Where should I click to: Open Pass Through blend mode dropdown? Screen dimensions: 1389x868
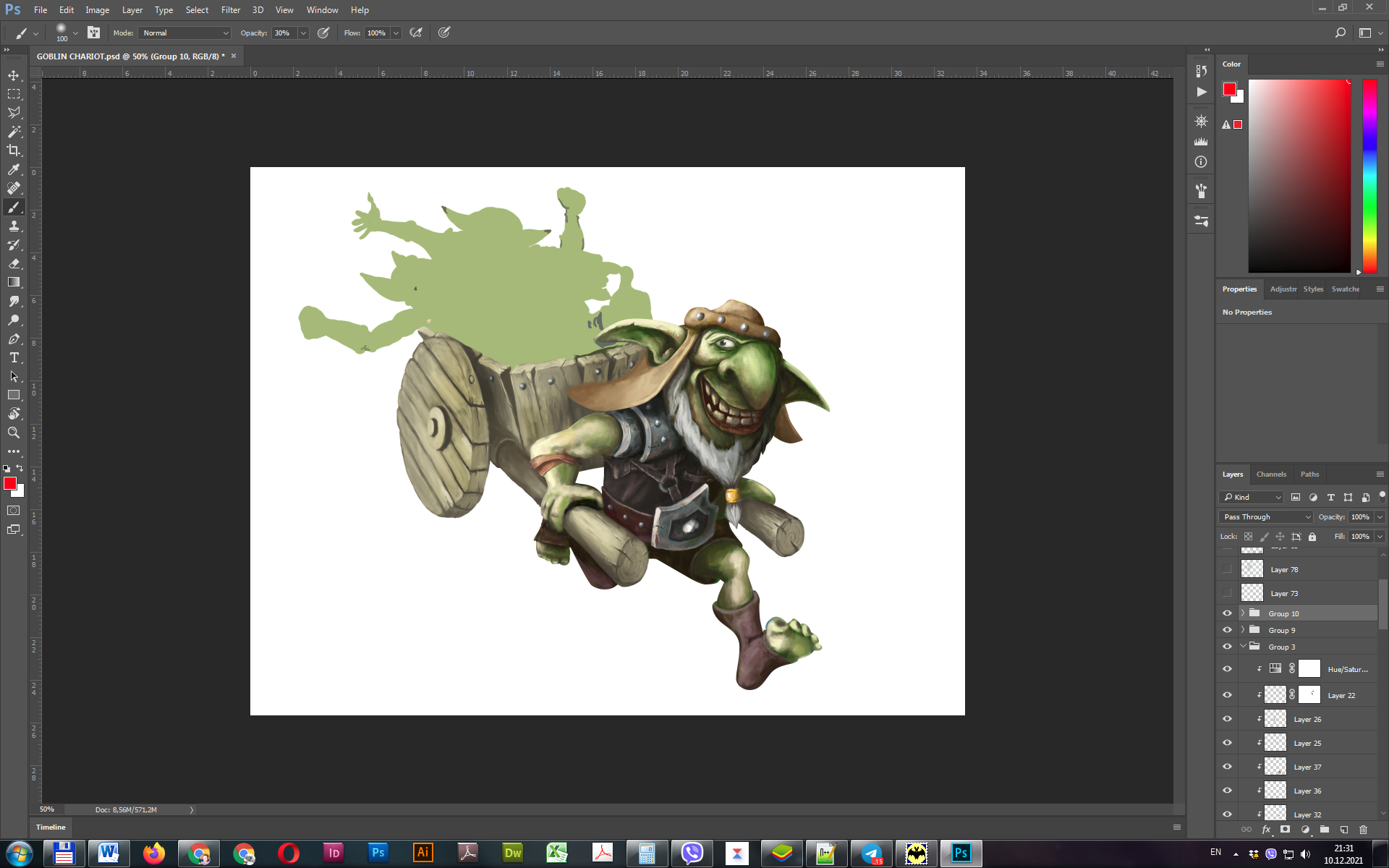tap(1265, 516)
